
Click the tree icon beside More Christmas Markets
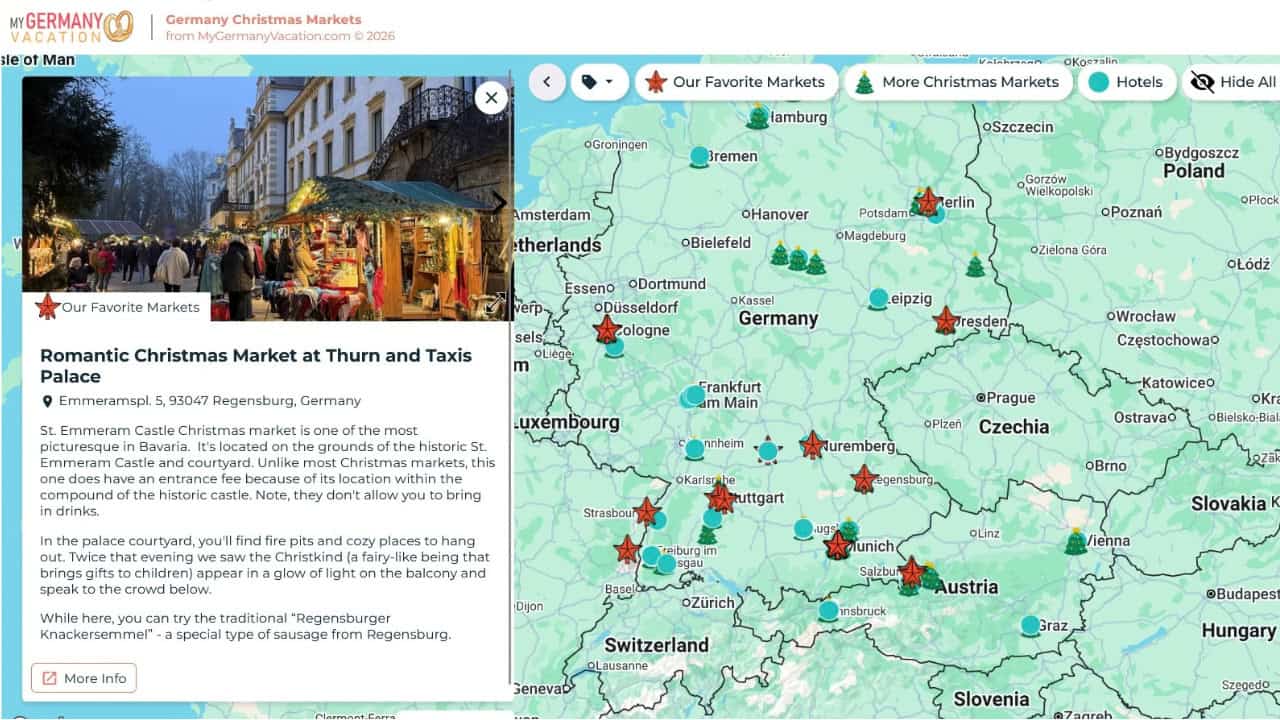pyautogui.click(x=862, y=81)
